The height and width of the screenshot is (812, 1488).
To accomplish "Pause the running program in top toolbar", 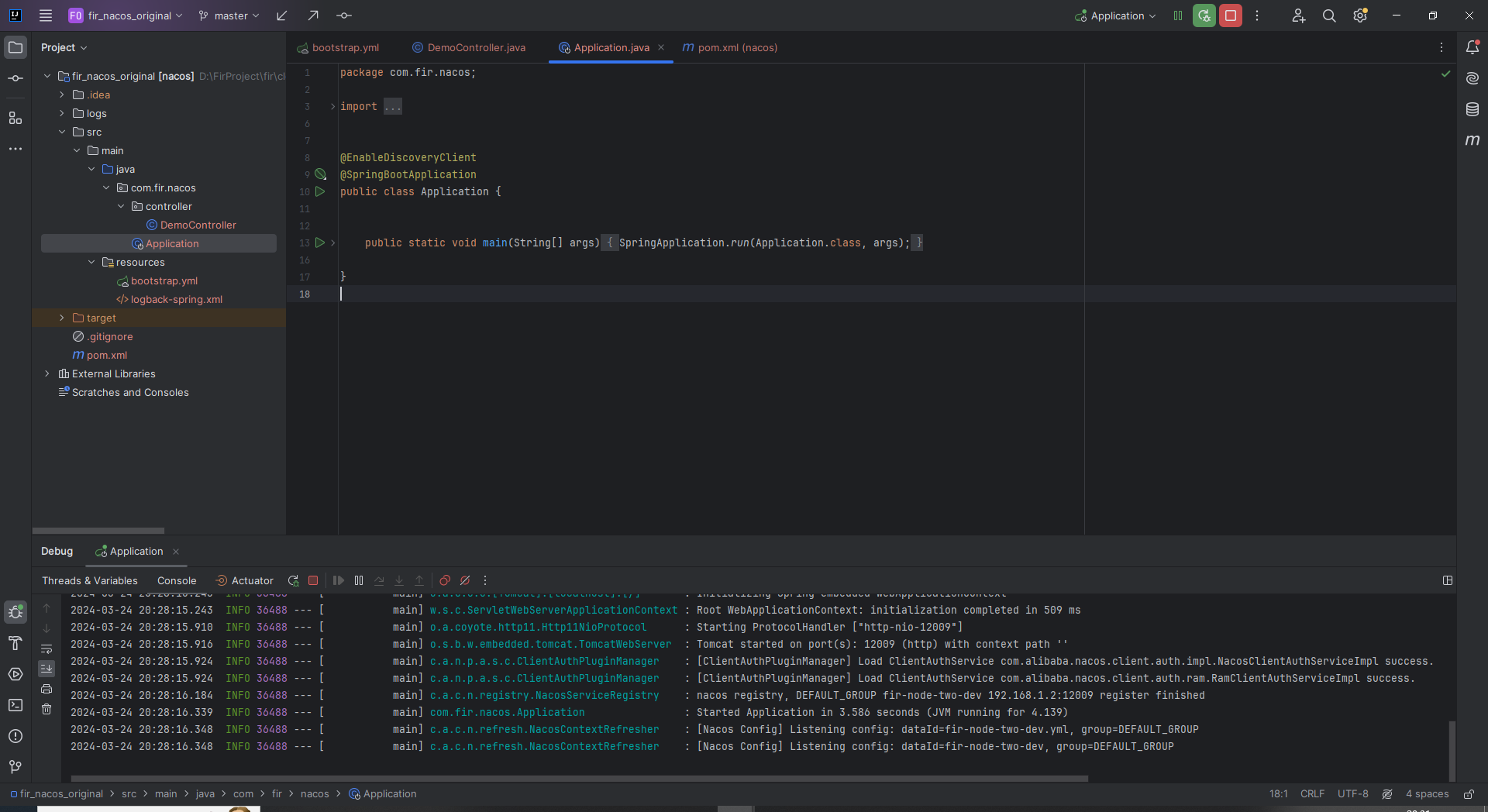I will click(1178, 15).
